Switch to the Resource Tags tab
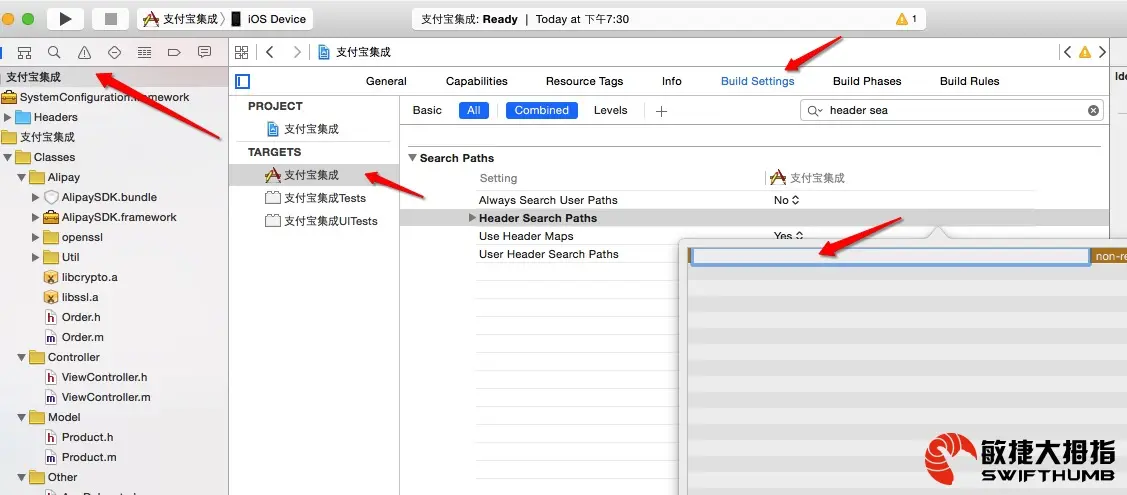This screenshot has width=1127, height=495. coord(584,81)
